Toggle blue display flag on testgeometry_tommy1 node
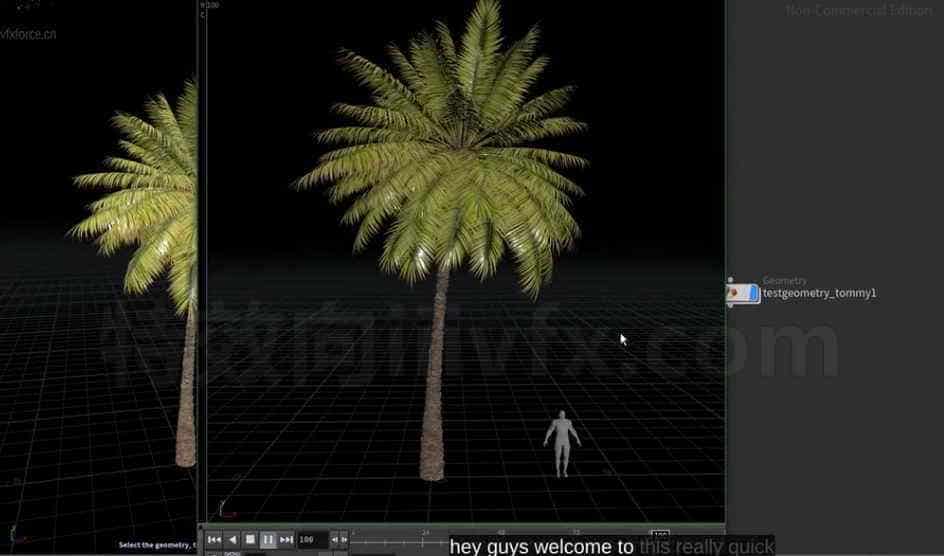944x556 pixels. coord(753,293)
